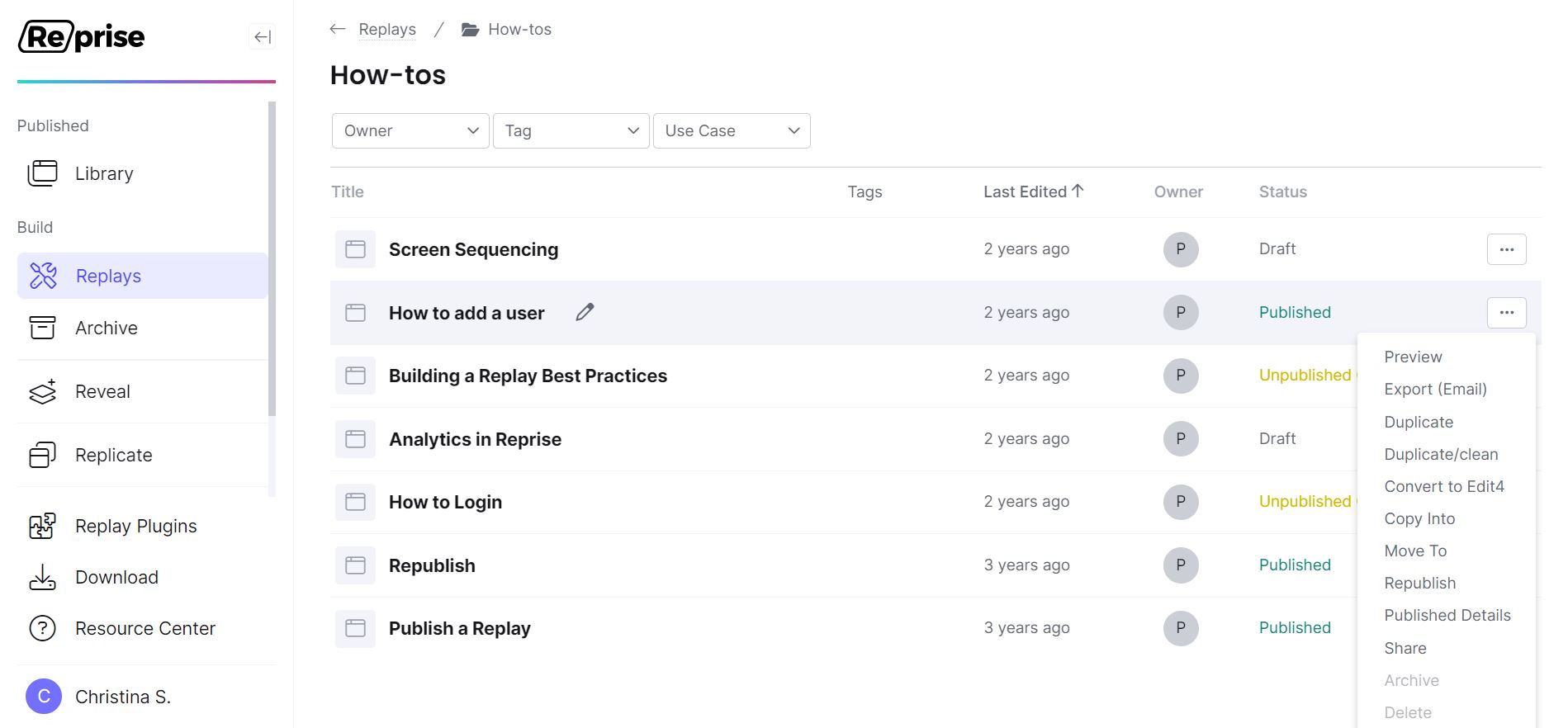Viewport: 1568px width, 728px height.
Task: Click owner avatar P for Screen Sequencing
Action: click(x=1181, y=249)
